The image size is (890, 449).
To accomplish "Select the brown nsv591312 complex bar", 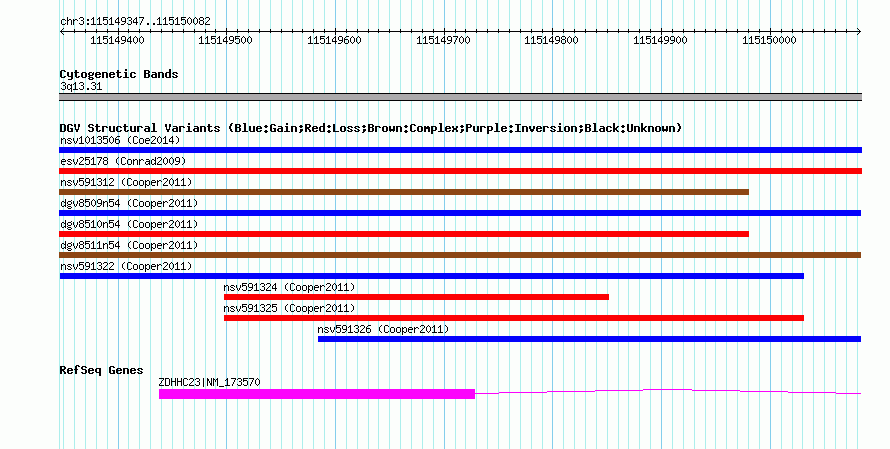I will coord(404,192).
